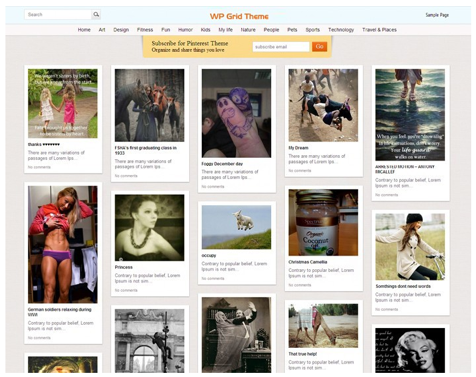Open the bull tackle photo
This screenshot has height=377, width=476.
tap(323, 105)
